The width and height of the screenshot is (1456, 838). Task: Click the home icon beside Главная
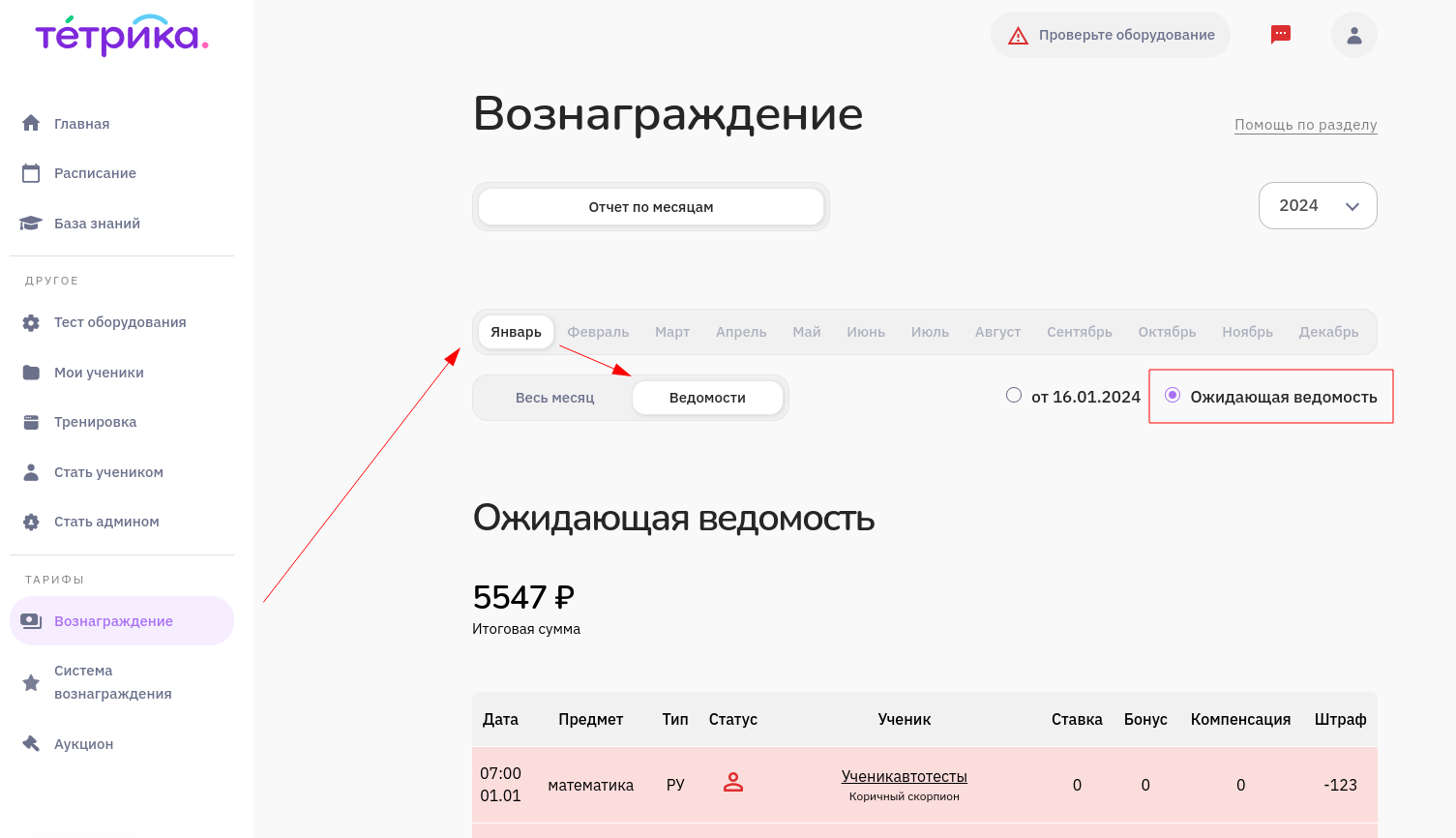click(x=31, y=123)
